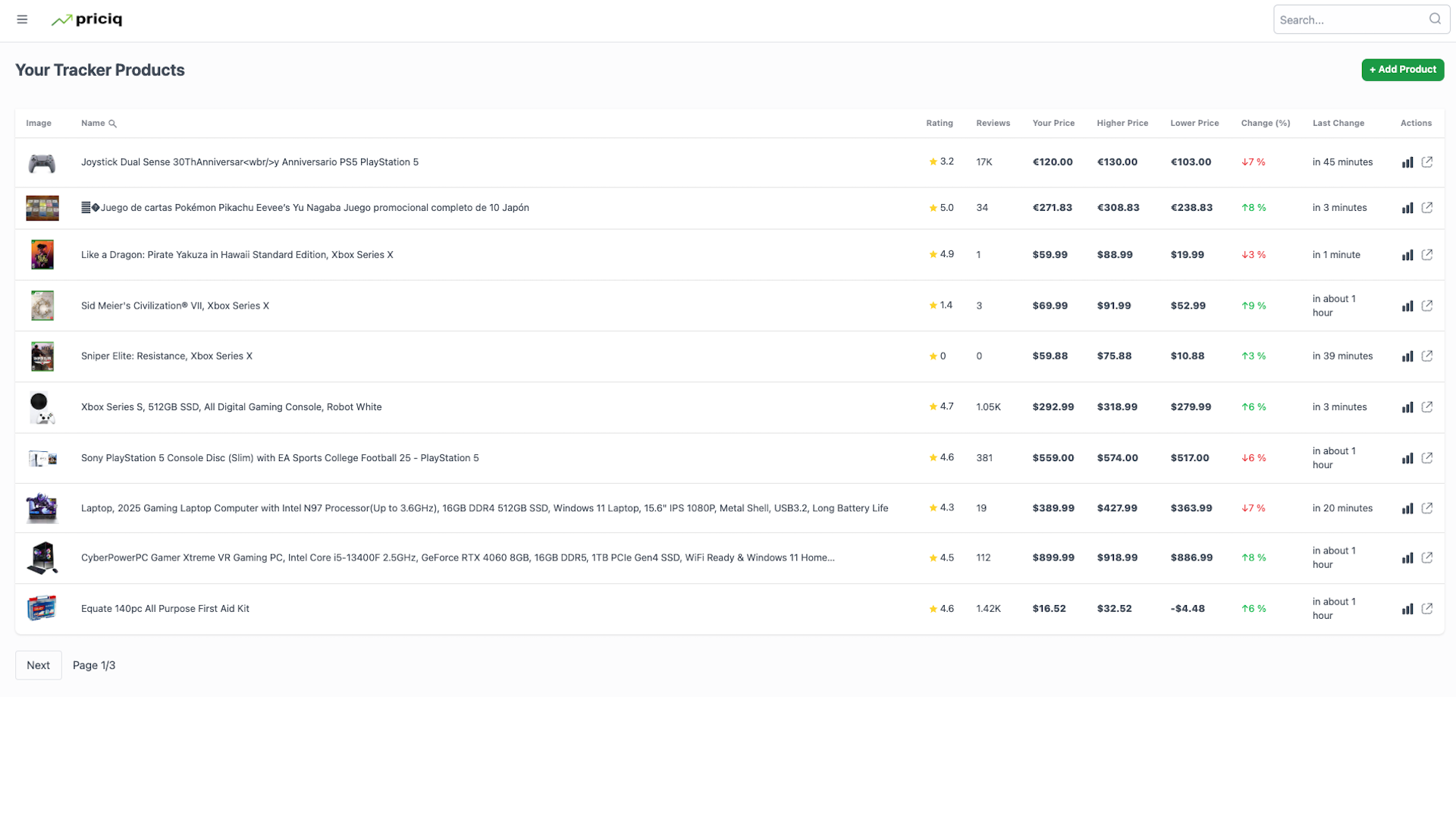This screenshot has width=1456, height=819.
Task: Expand actions for Xbox Series S listing
Action: point(1427,407)
